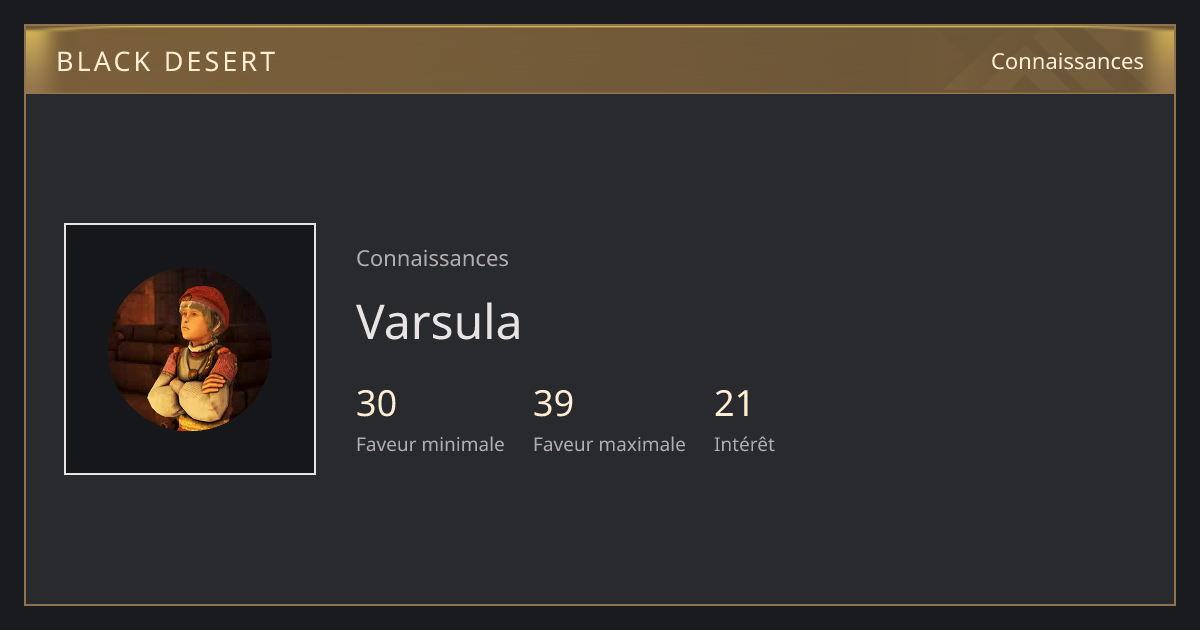Screen dimensions: 1200x630
Task: Click the BLACK DESERT title logo
Action: pyautogui.click(x=166, y=62)
